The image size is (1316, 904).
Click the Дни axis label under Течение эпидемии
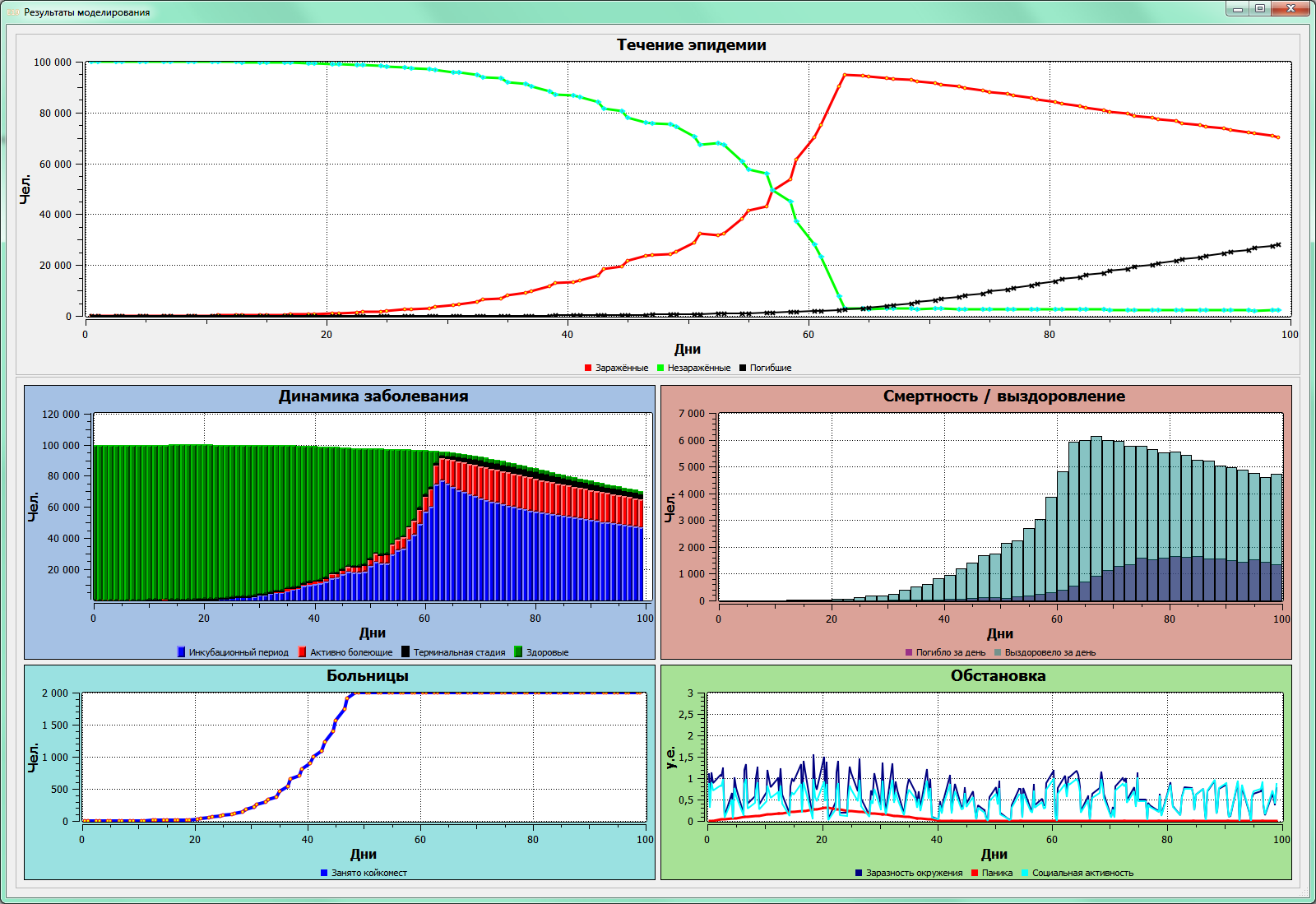pyautogui.click(x=688, y=349)
